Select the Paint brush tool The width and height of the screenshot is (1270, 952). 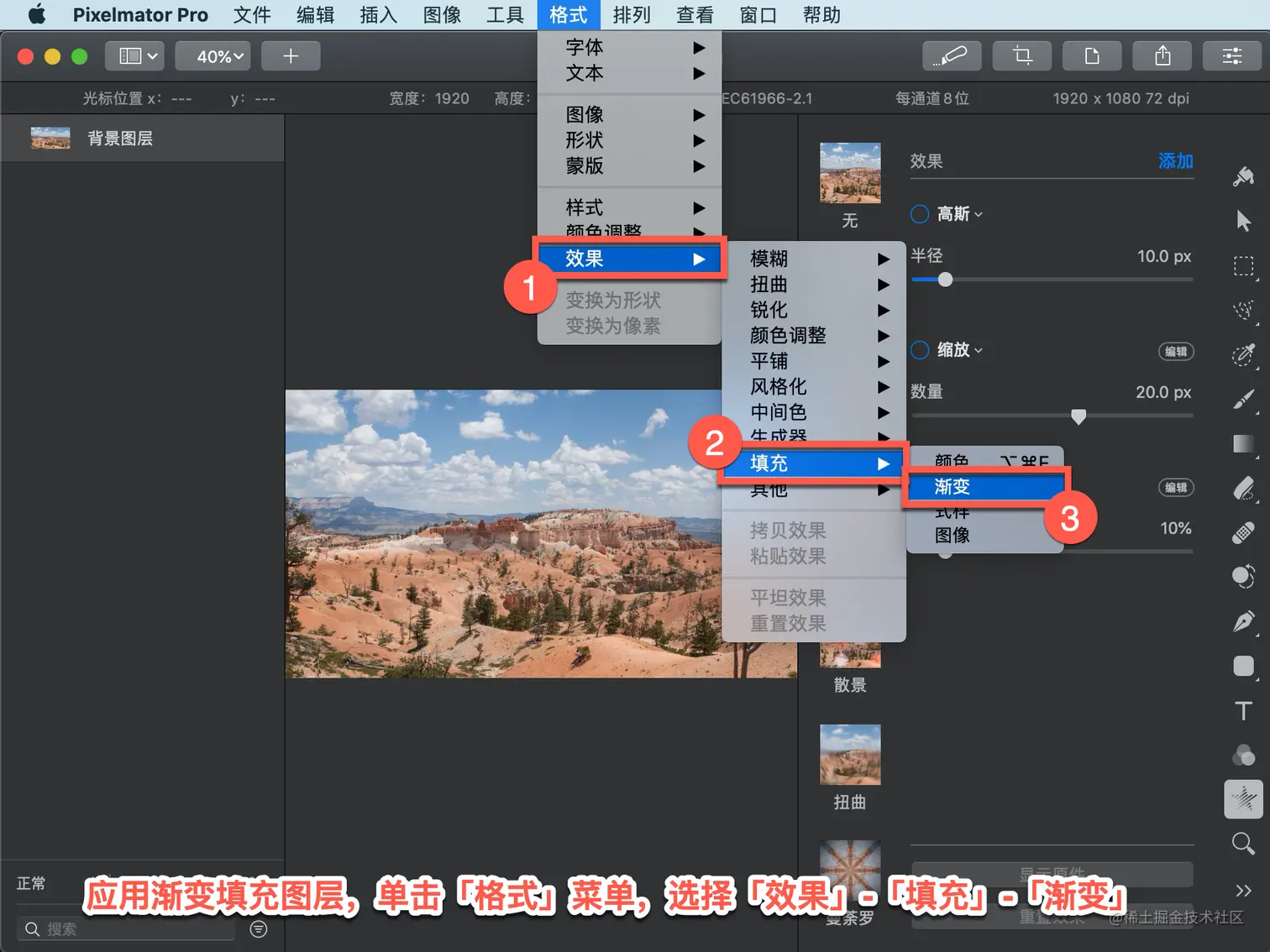pos(1243,400)
